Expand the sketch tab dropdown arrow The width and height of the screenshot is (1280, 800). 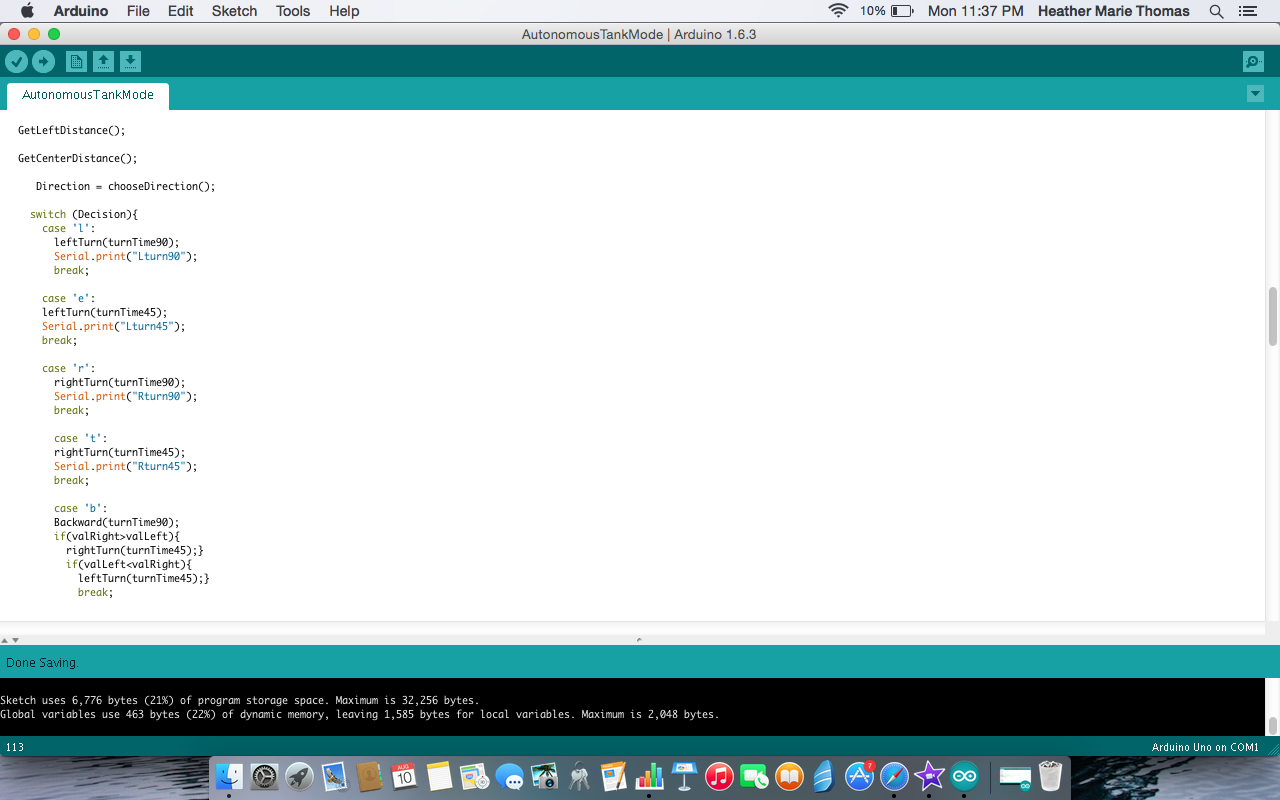(x=1255, y=93)
